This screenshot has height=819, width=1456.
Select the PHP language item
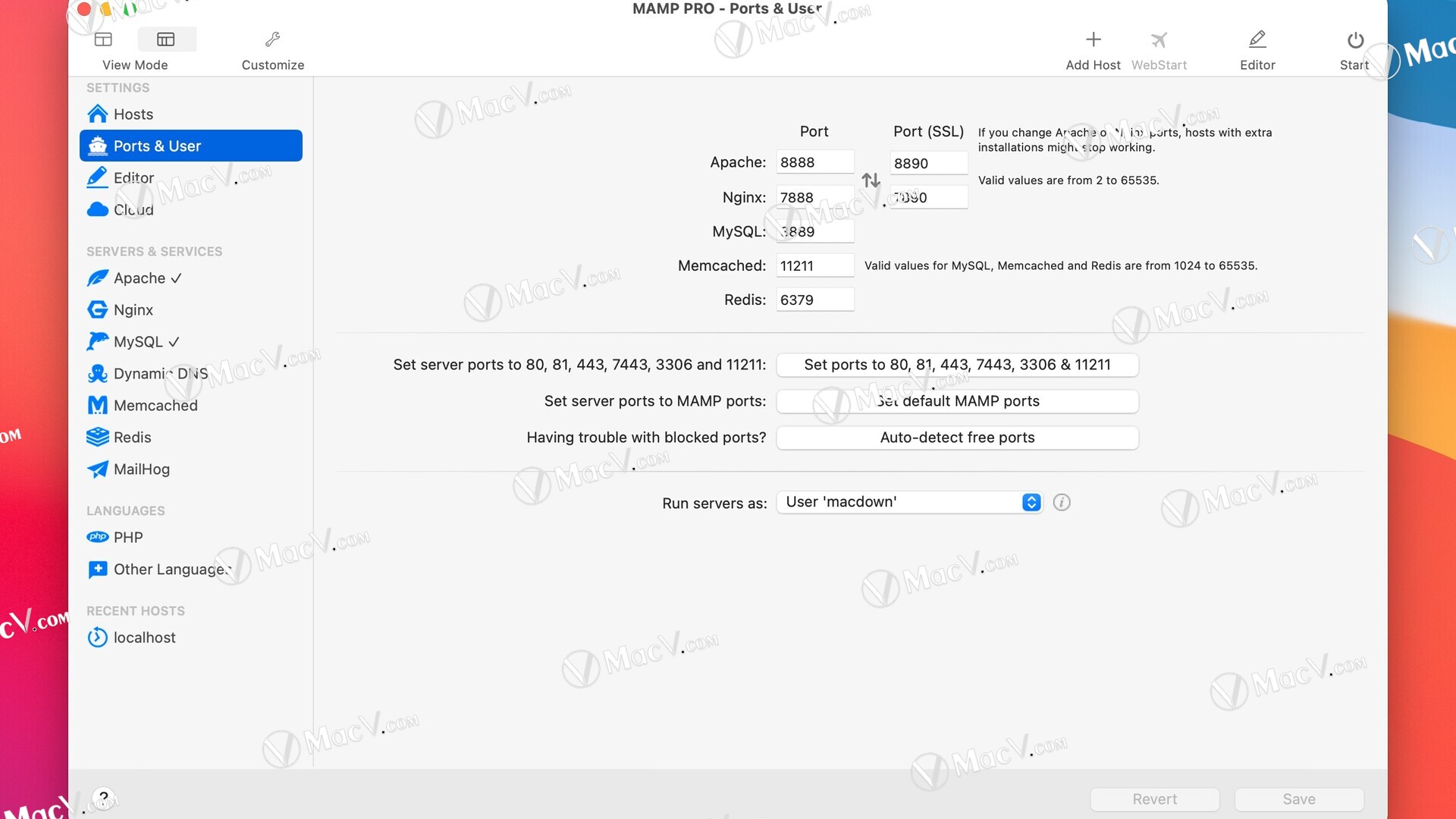[128, 537]
